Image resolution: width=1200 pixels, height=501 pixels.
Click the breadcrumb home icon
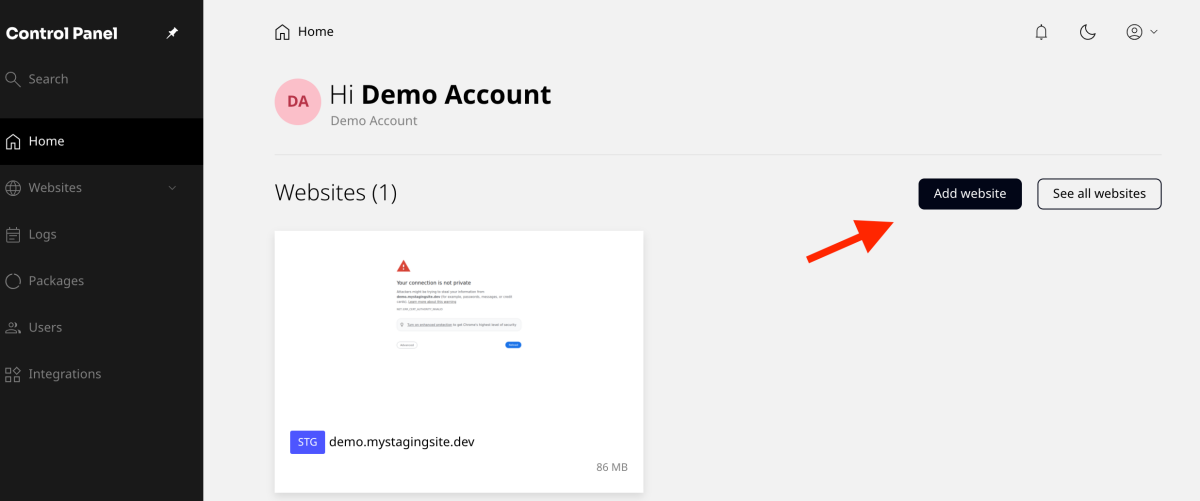coord(283,32)
